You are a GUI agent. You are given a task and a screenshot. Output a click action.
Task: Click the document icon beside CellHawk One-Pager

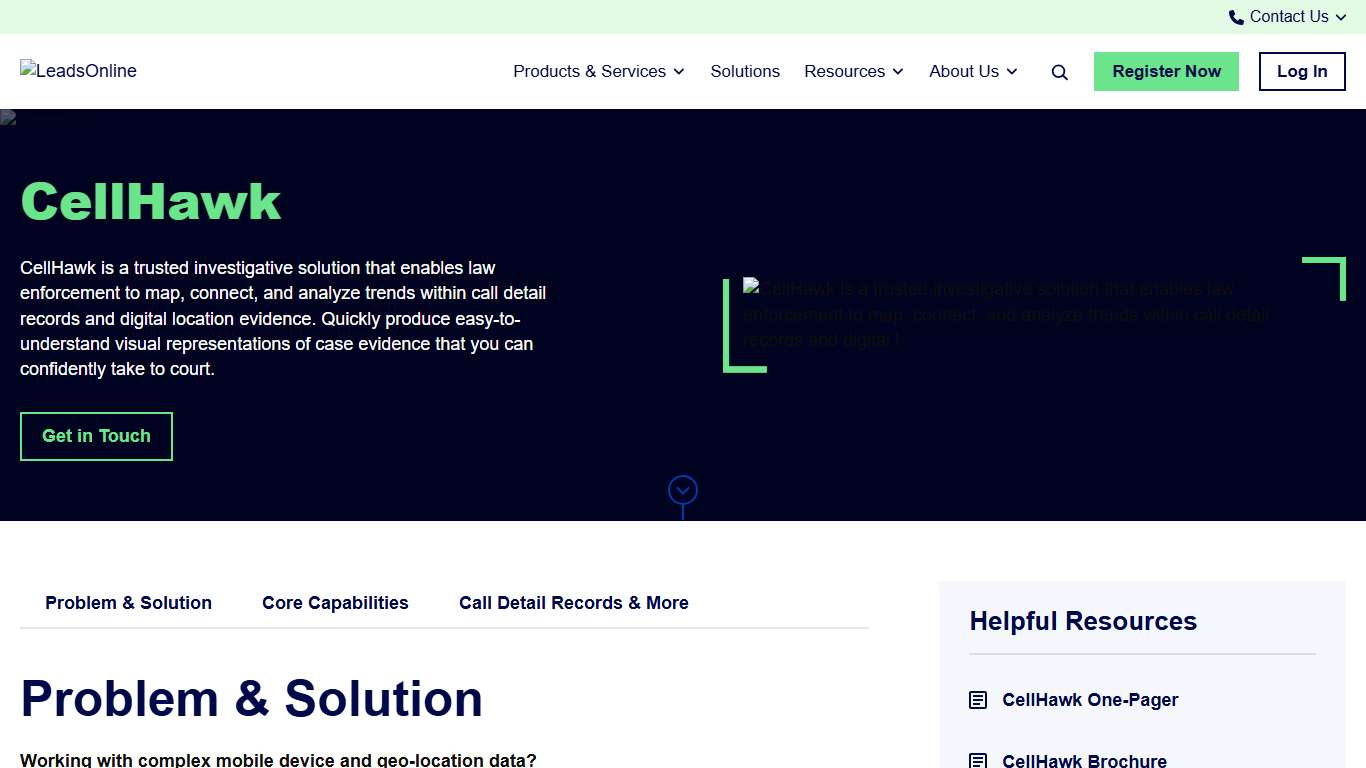[977, 700]
